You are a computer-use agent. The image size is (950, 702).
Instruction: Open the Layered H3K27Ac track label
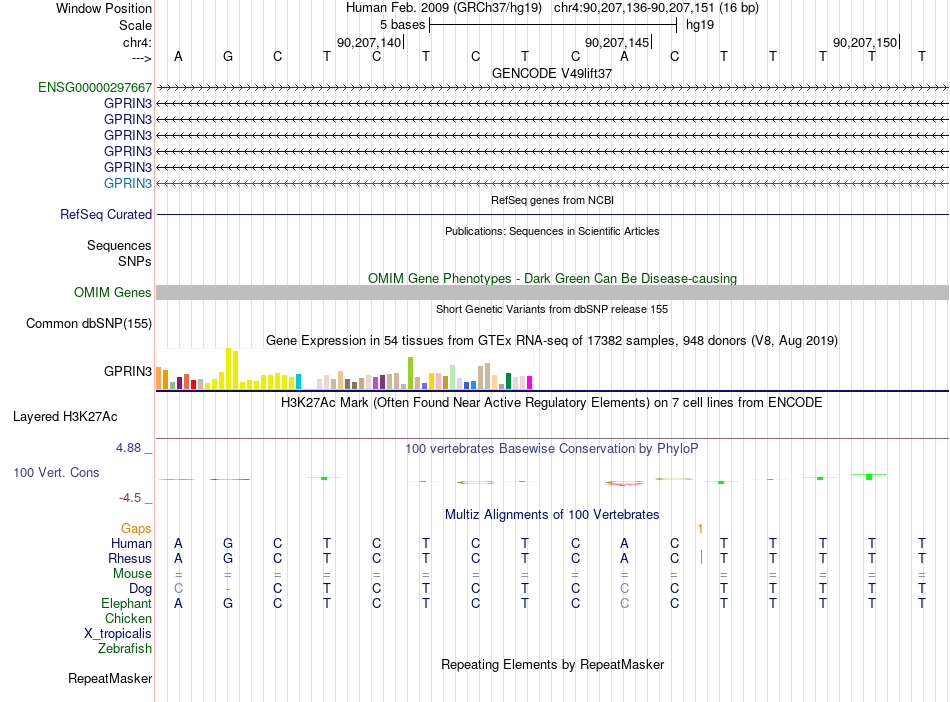[65, 417]
